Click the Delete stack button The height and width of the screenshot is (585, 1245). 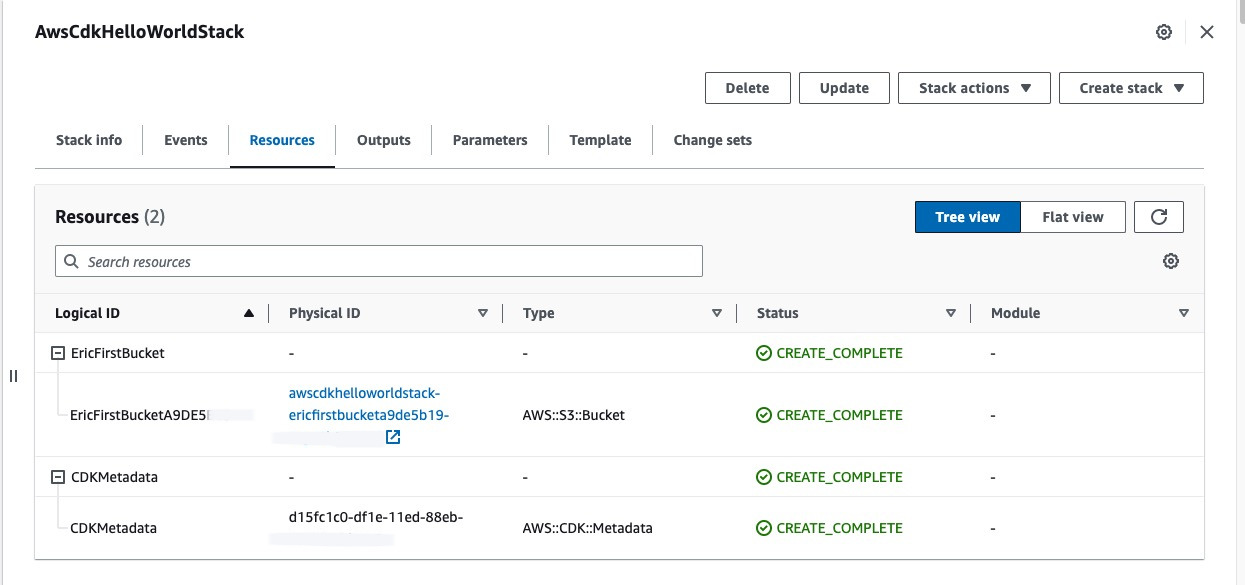(747, 88)
